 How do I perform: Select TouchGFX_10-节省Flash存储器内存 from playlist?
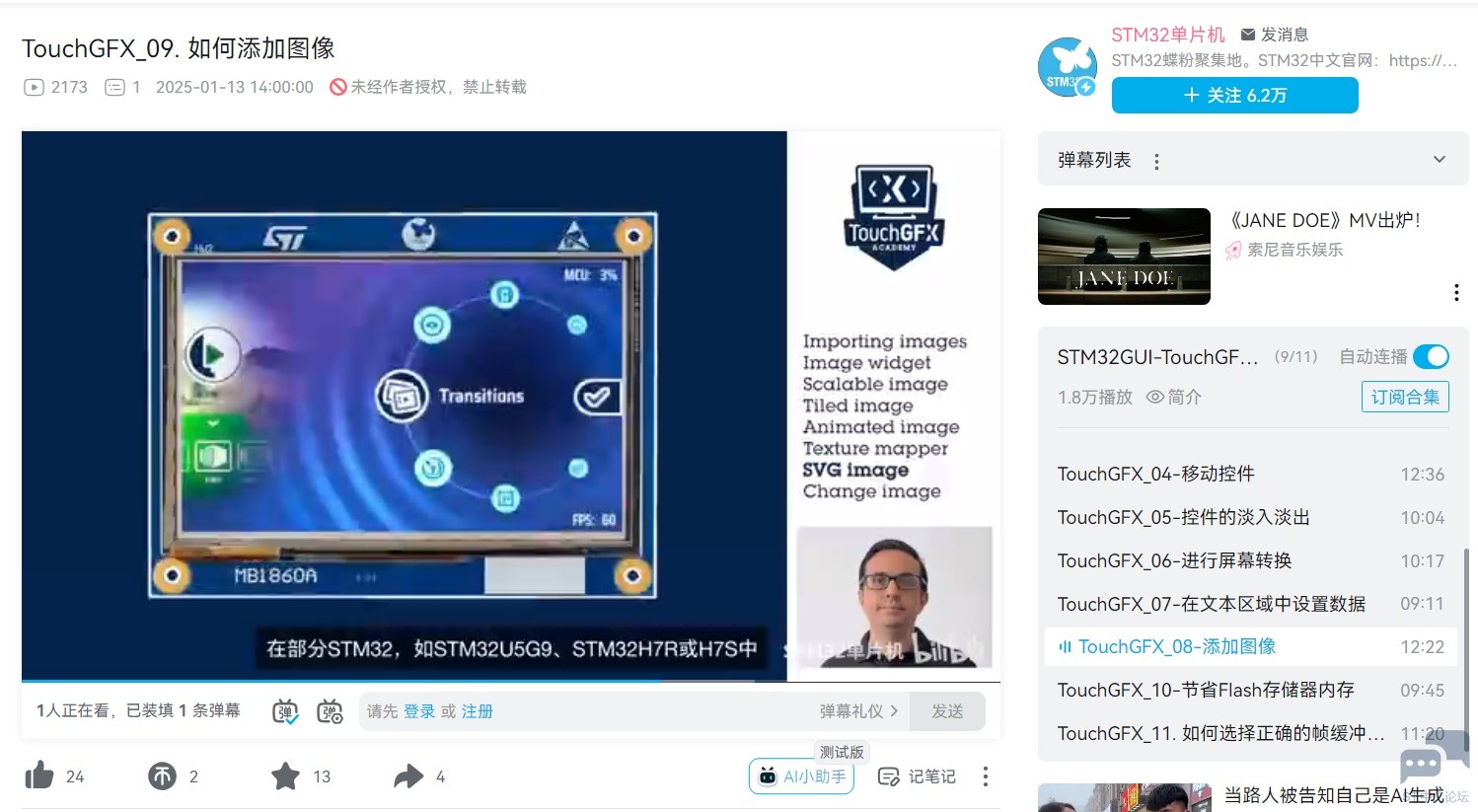click(1206, 690)
